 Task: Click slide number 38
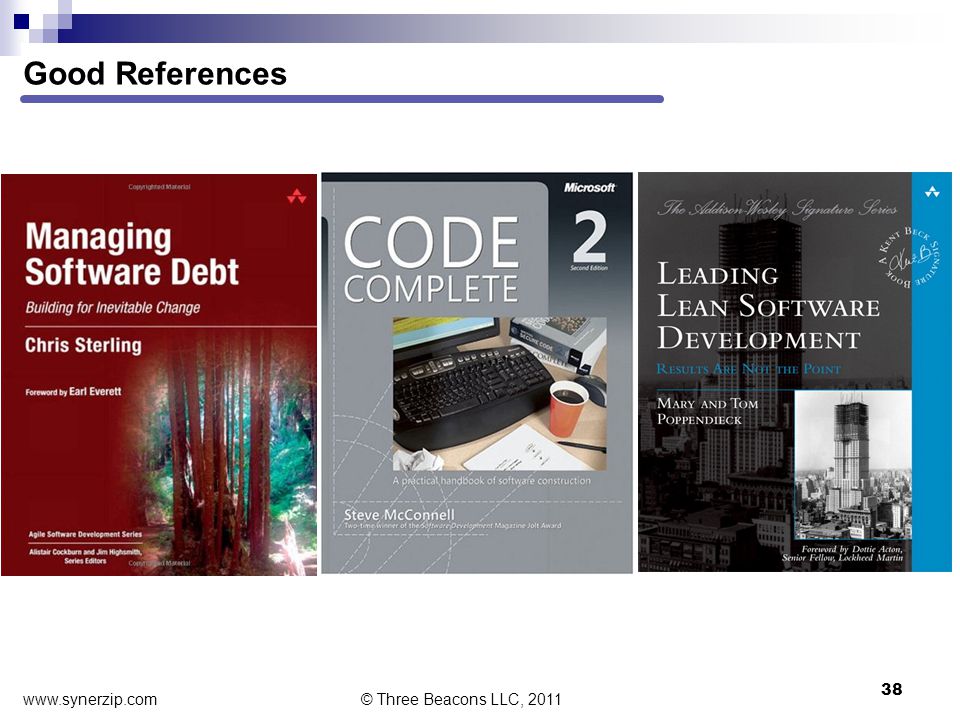tap(891, 689)
